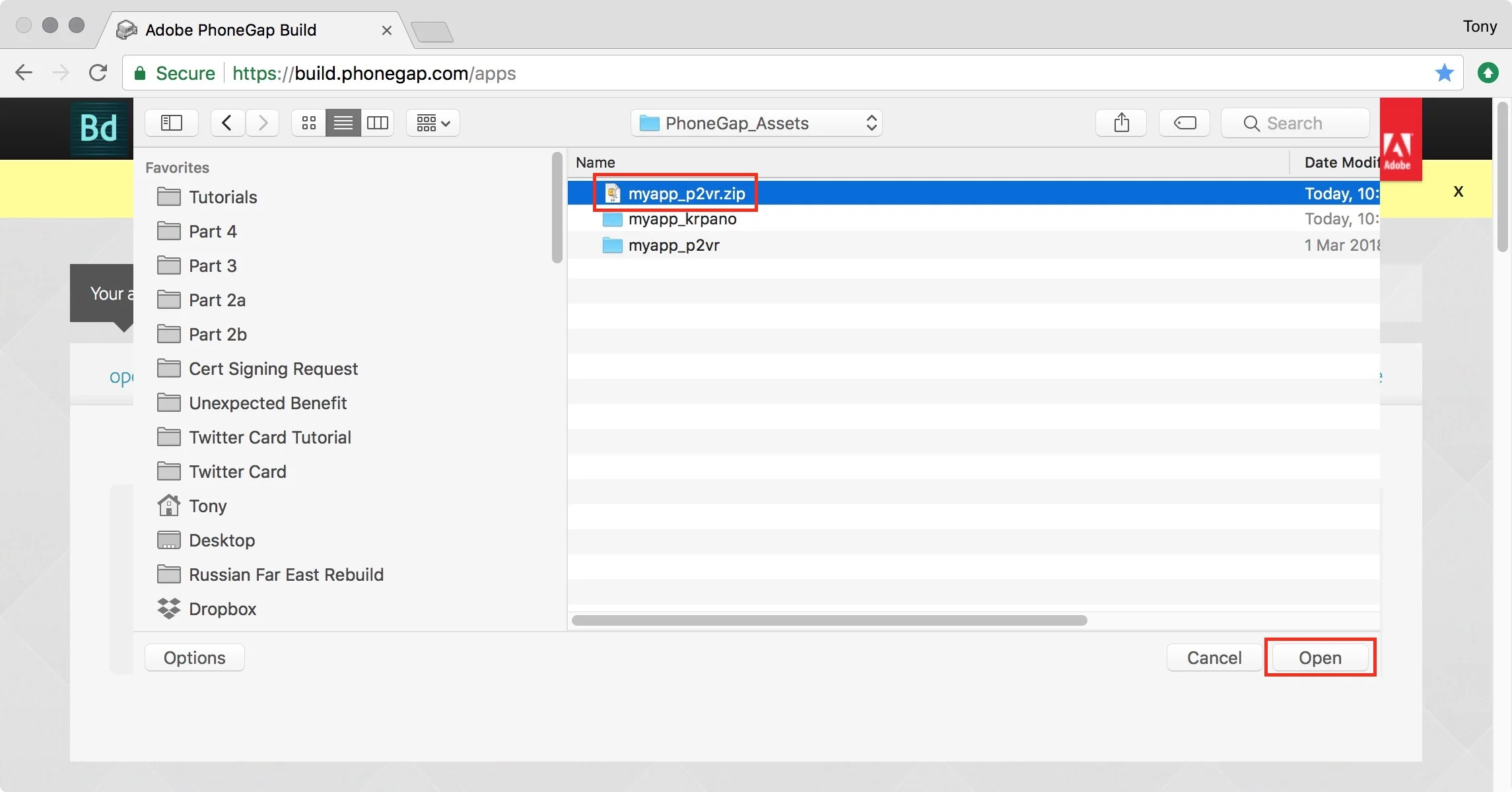The image size is (1512, 792).
Task: Open a new browser tab
Action: pos(432,32)
